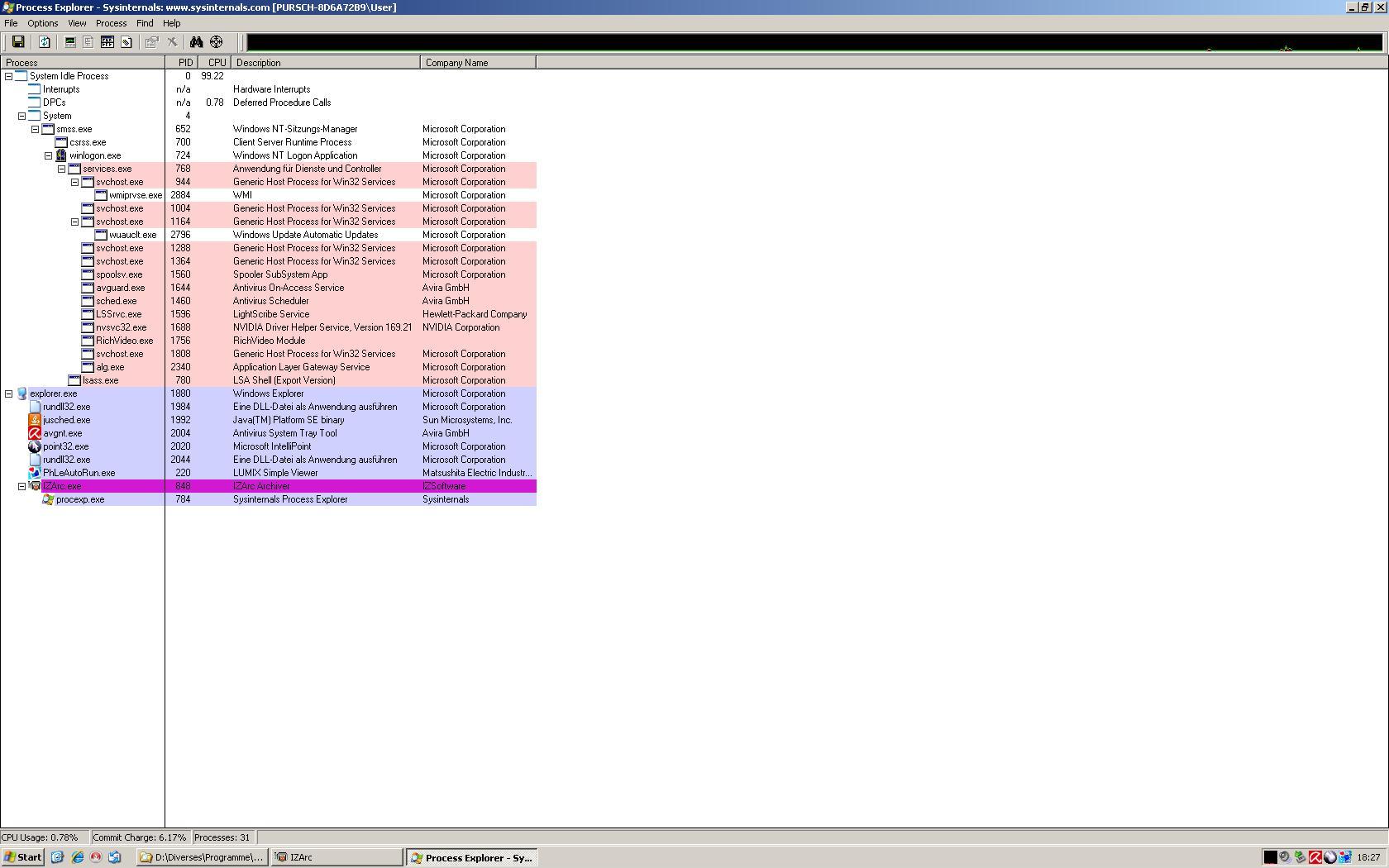Click the mouse icon beside point32.exe
This screenshot has height=868, width=1389.
(35, 446)
